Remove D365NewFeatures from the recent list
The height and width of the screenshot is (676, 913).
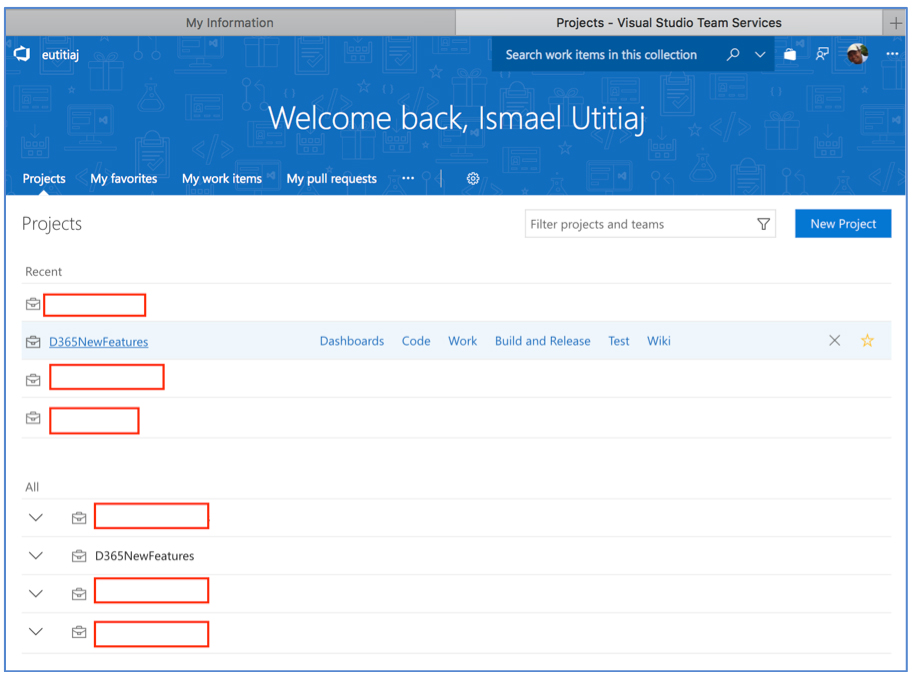(834, 341)
